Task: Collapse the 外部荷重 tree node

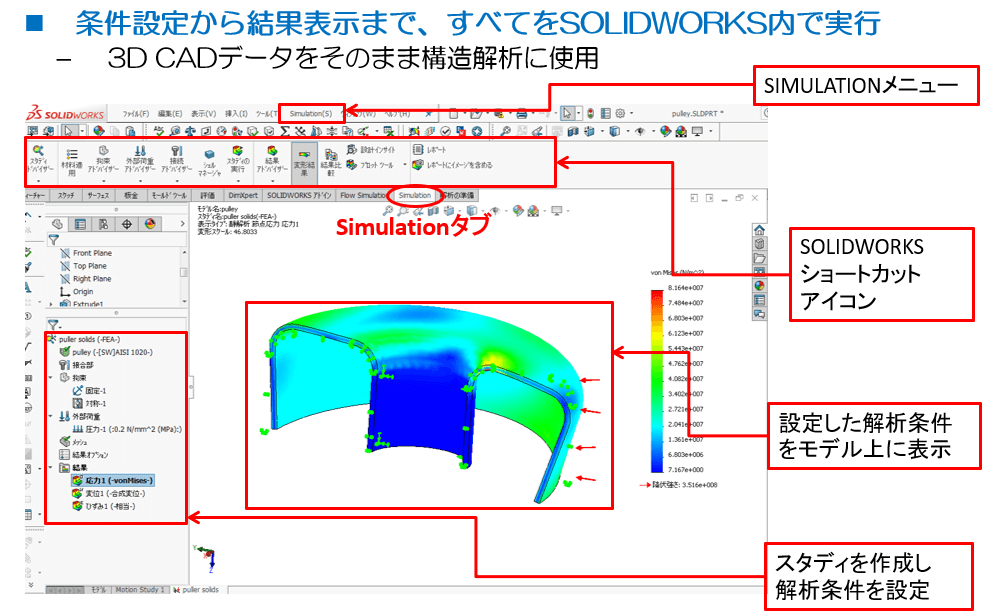Action: point(51,416)
